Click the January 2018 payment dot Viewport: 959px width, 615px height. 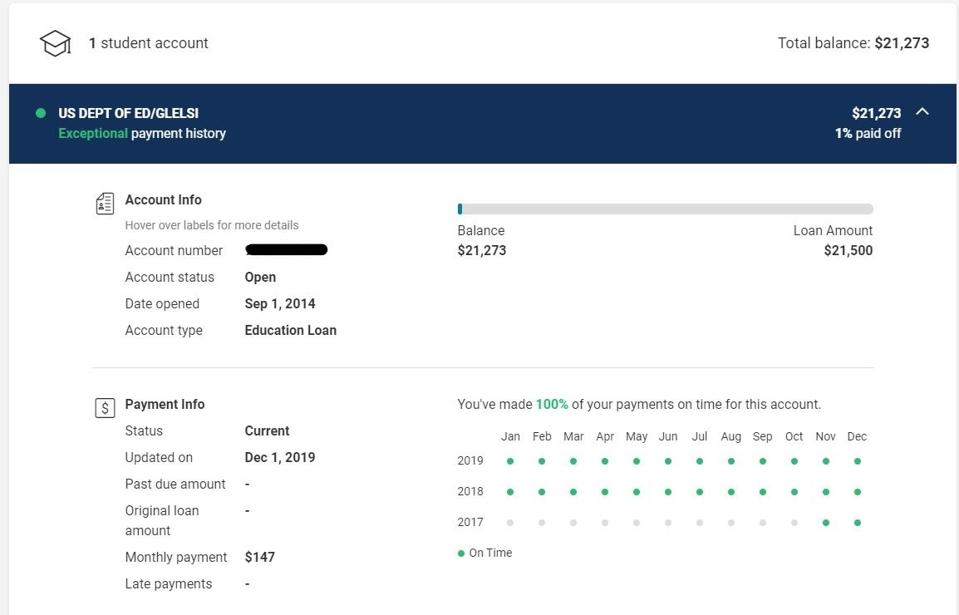(510, 492)
